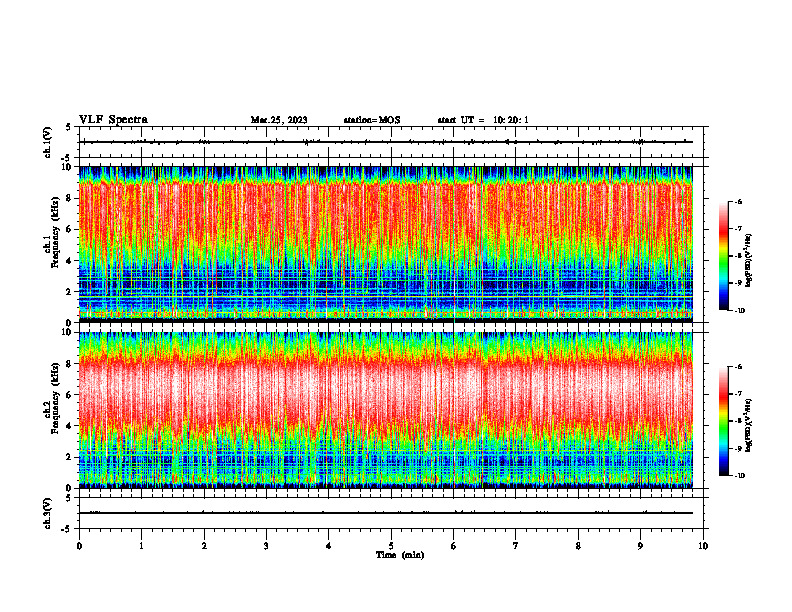Click the time axis tick label "0"
This screenshot has height=612, width=792.
[x=79, y=546]
